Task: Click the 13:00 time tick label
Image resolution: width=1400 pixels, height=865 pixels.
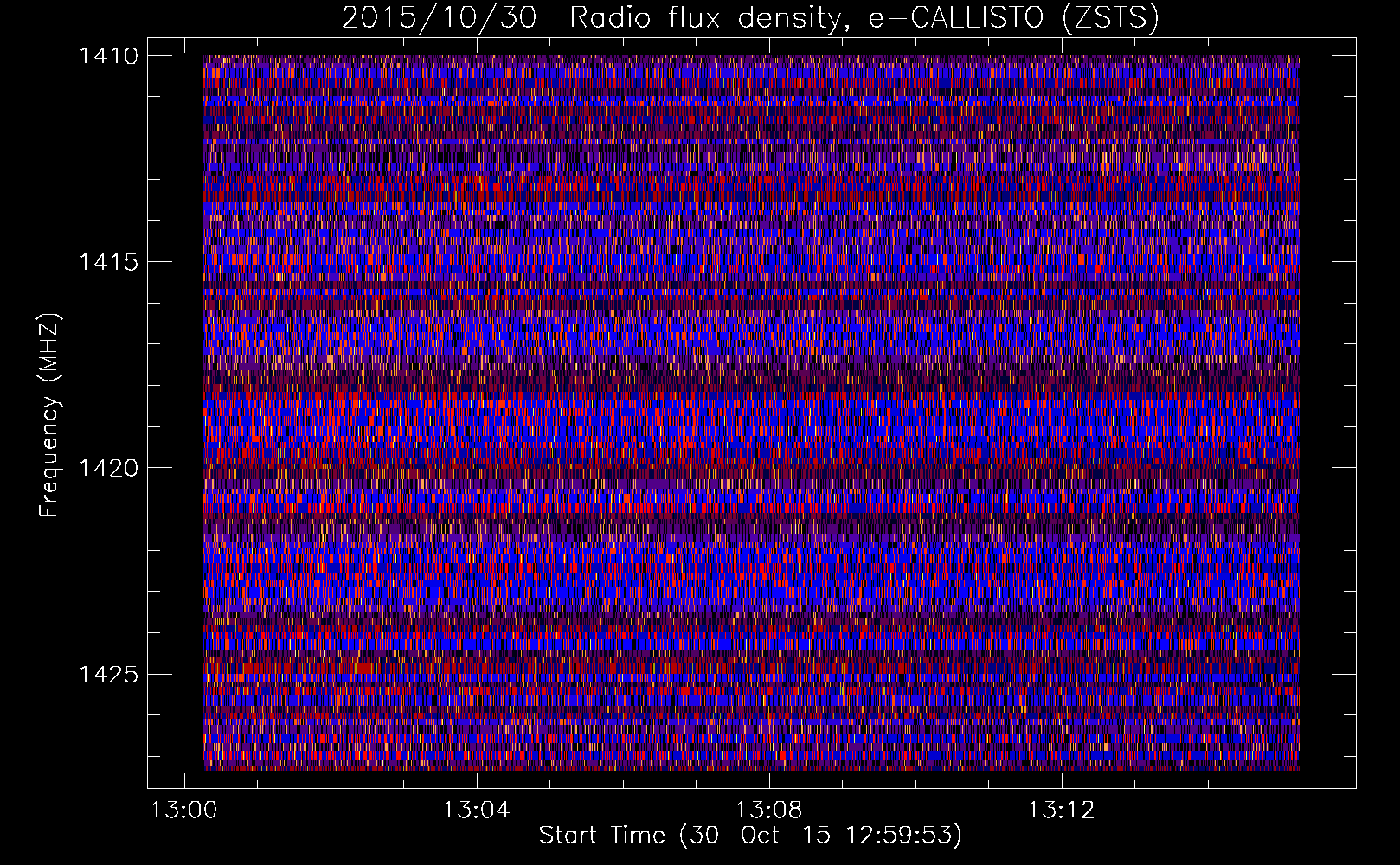Action: tap(183, 811)
